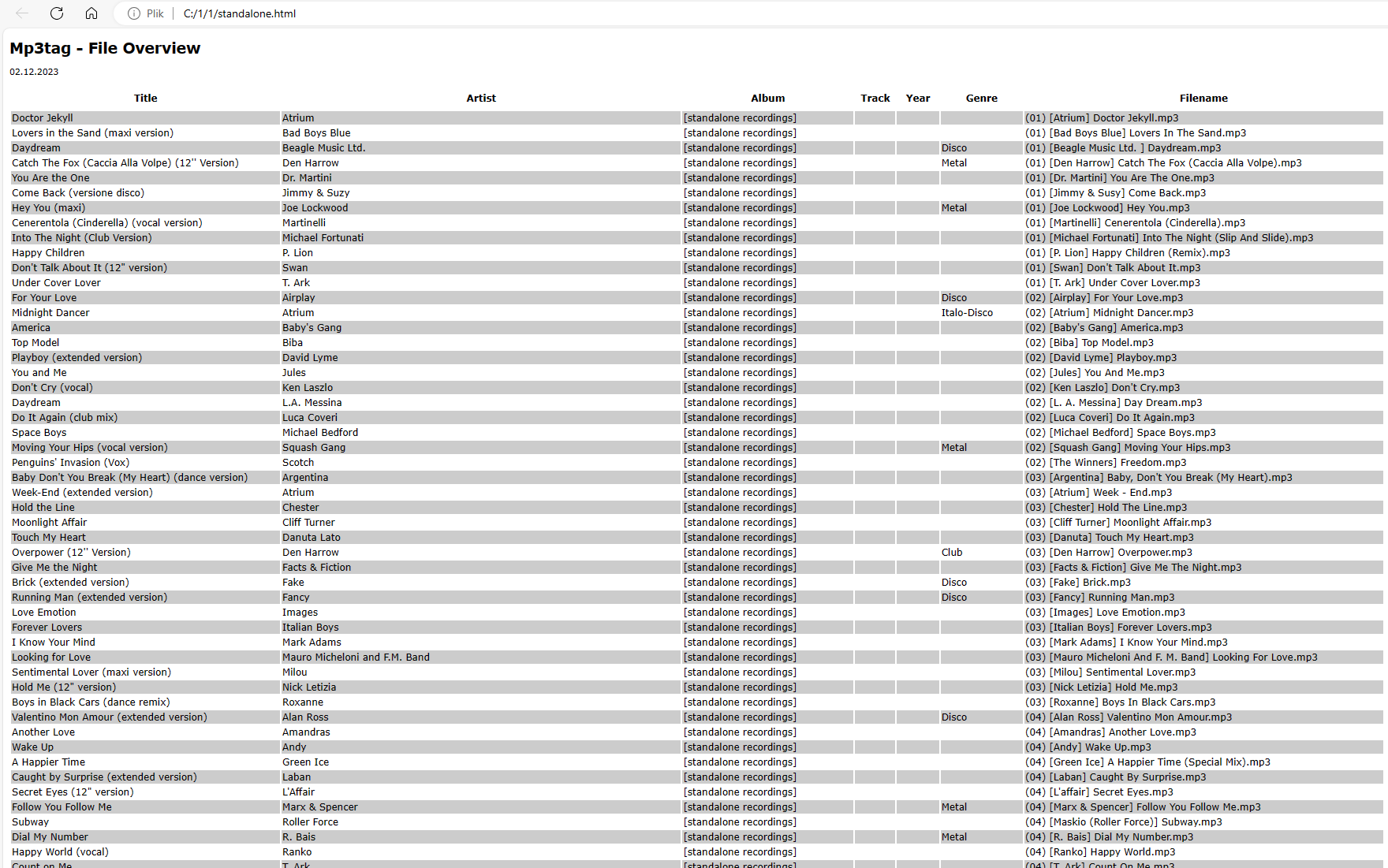The image size is (1388, 868).
Task: Click title 'Boys in Black Cars (dance remix)'
Action: click(91, 702)
